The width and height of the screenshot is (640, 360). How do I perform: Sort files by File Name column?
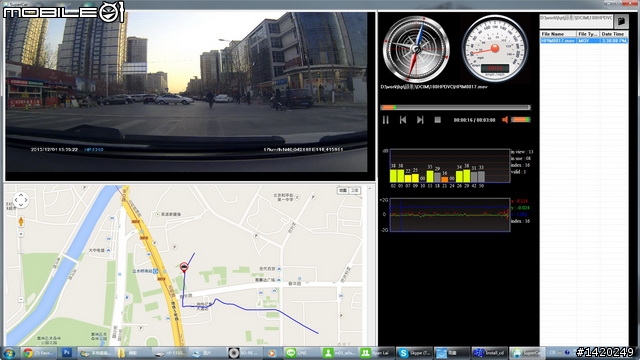coord(558,34)
